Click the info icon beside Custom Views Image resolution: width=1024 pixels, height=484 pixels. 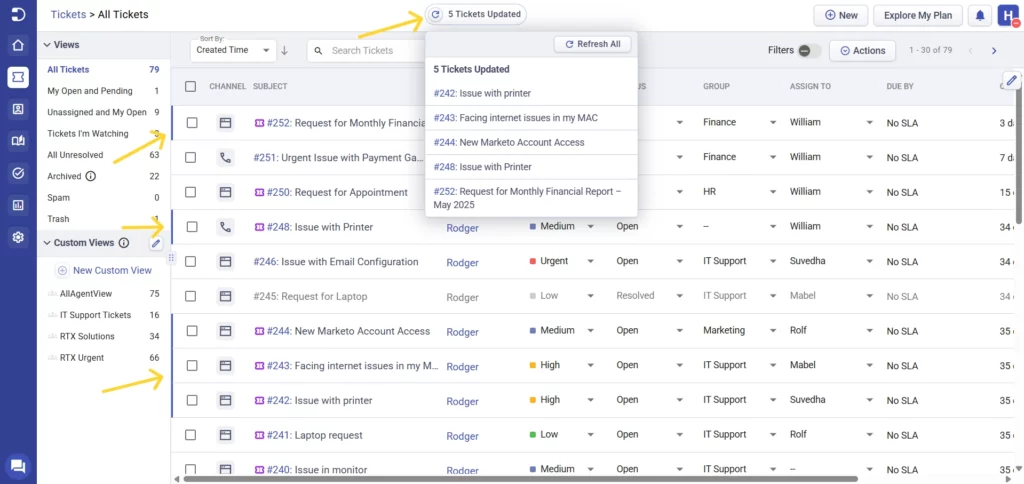coord(123,243)
